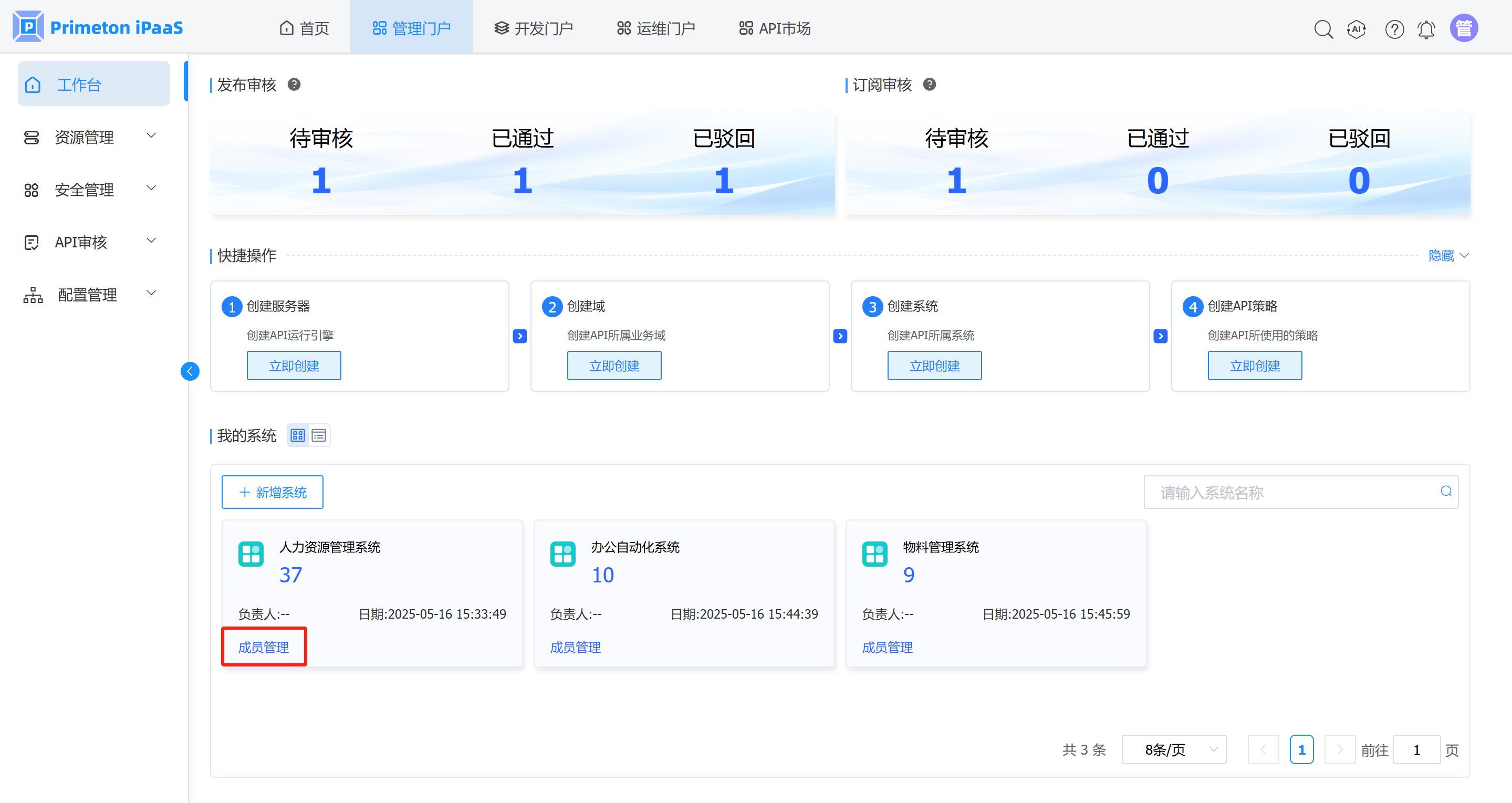Switch to the 开发门户 tab
Screen dimensions: 1512x803
[x=533, y=28]
